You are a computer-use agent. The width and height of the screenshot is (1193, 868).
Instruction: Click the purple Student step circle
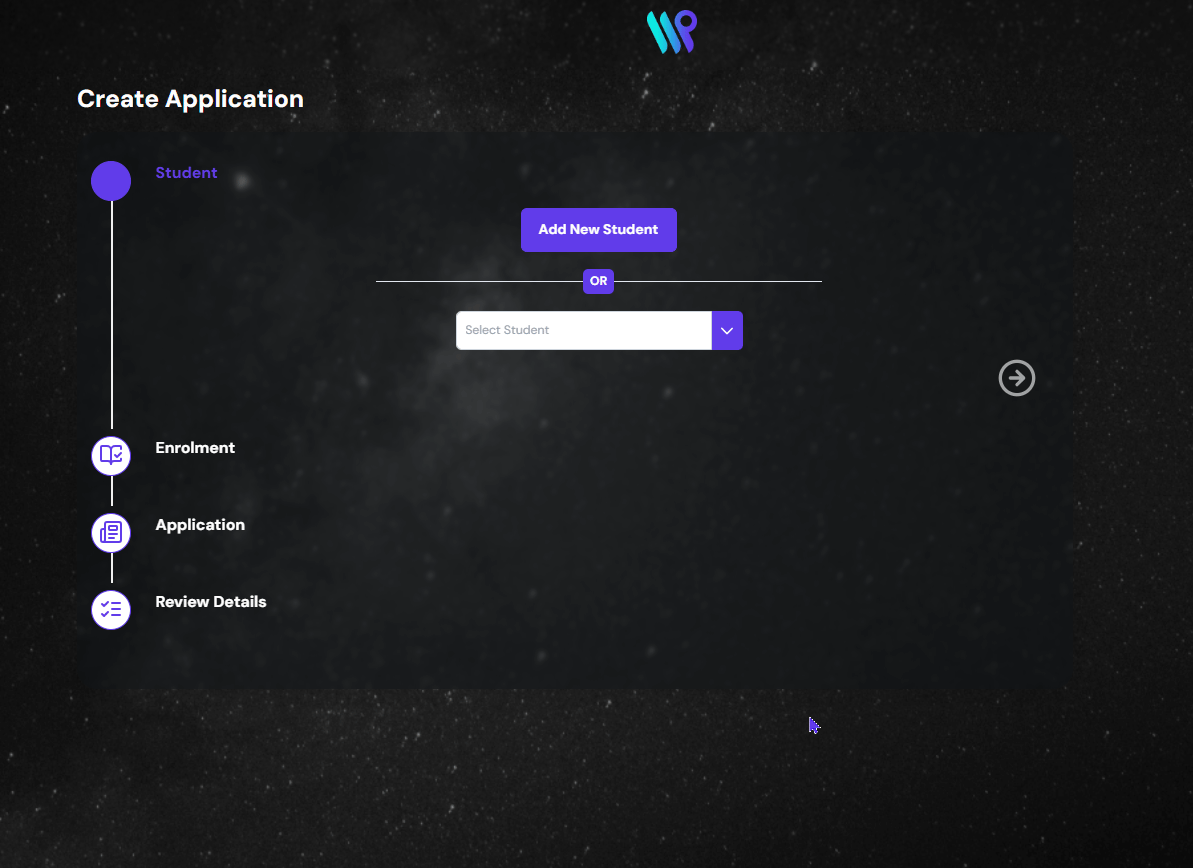click(111, 181)
